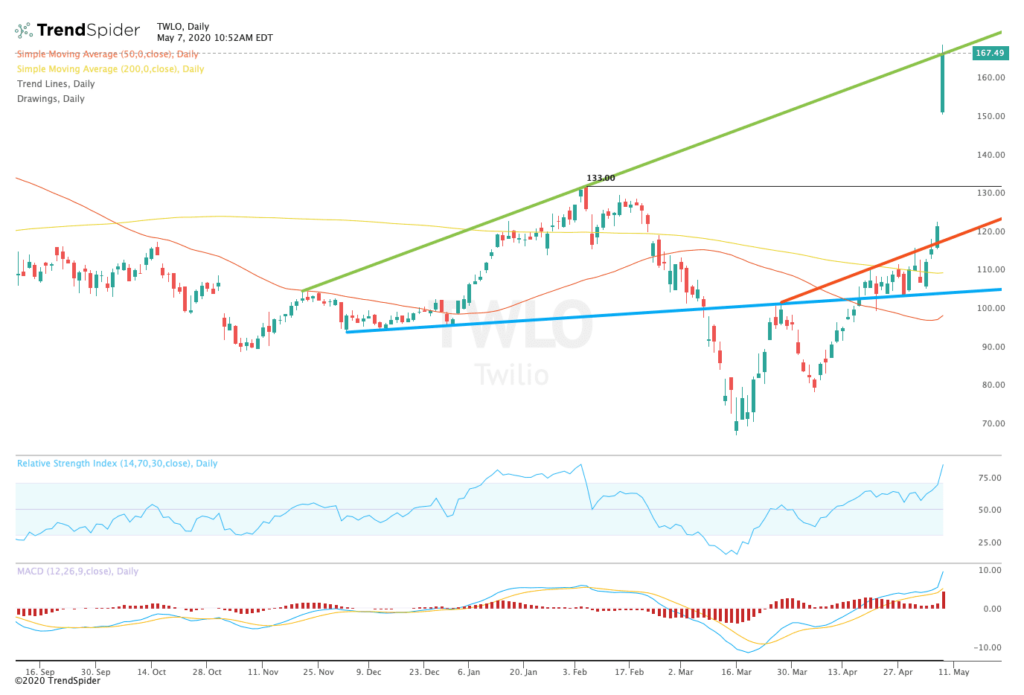Select the Simple Moving Average (50,0,close) legend
Screen dimensions: 1024x695
[108, 54]
